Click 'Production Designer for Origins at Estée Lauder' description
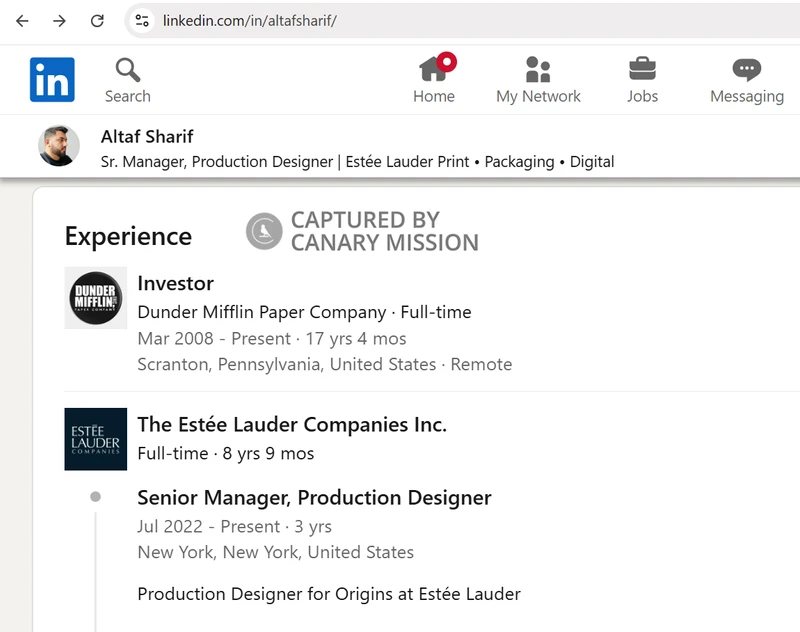Viewport: 800px width, 632px height. [x=329, y=594]
